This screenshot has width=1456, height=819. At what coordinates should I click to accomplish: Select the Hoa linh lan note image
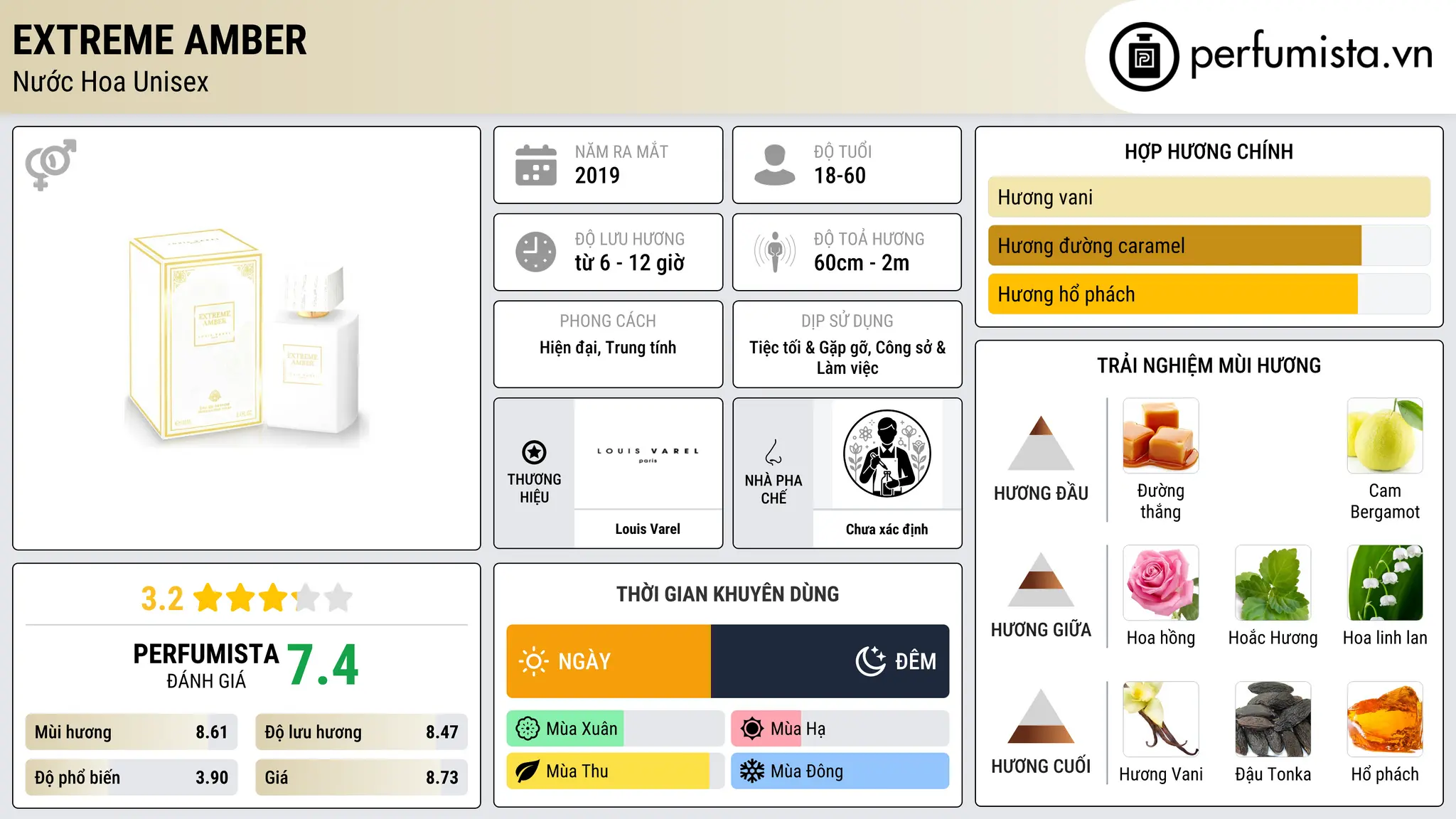pyautogui.click(x=1385, y=583)
